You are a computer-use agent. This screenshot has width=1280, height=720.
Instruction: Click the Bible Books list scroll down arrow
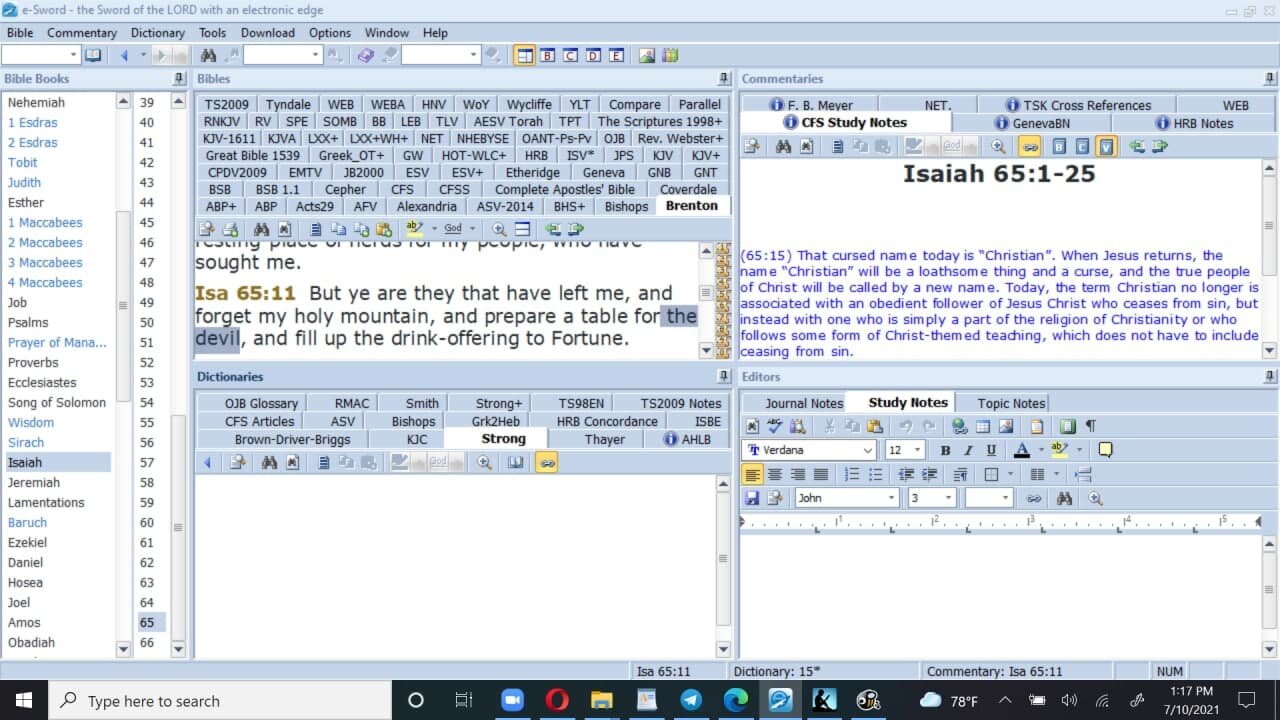point(123,649)
